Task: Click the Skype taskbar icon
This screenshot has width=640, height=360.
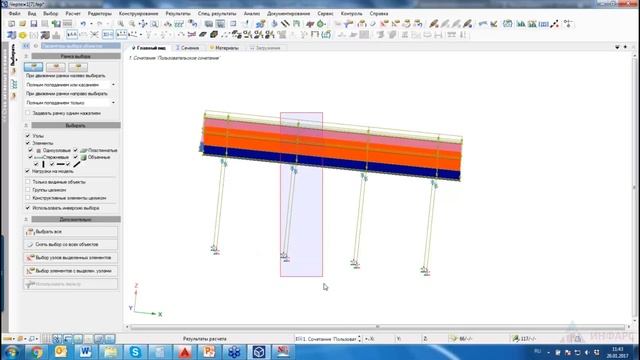Action: point(135,351)
